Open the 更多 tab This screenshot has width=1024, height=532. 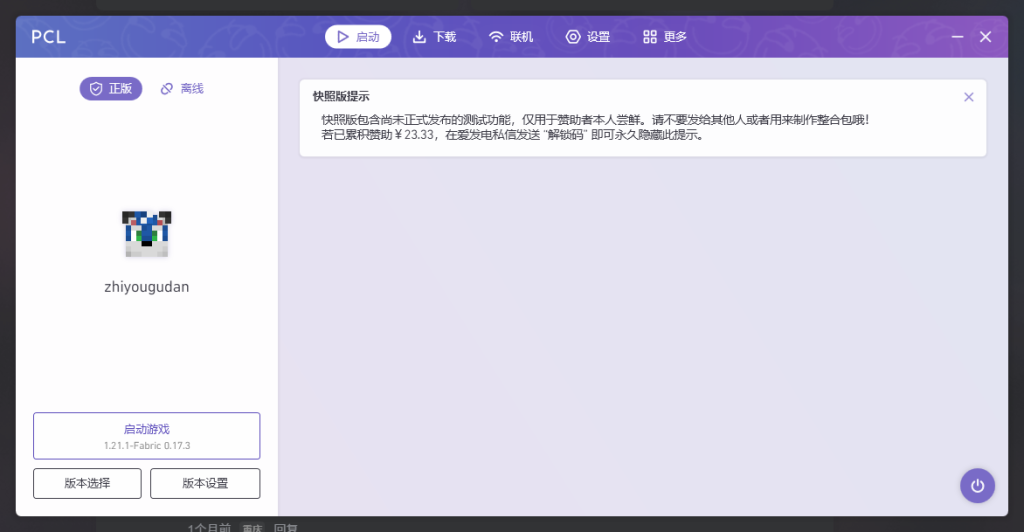(x=665, y=37)
